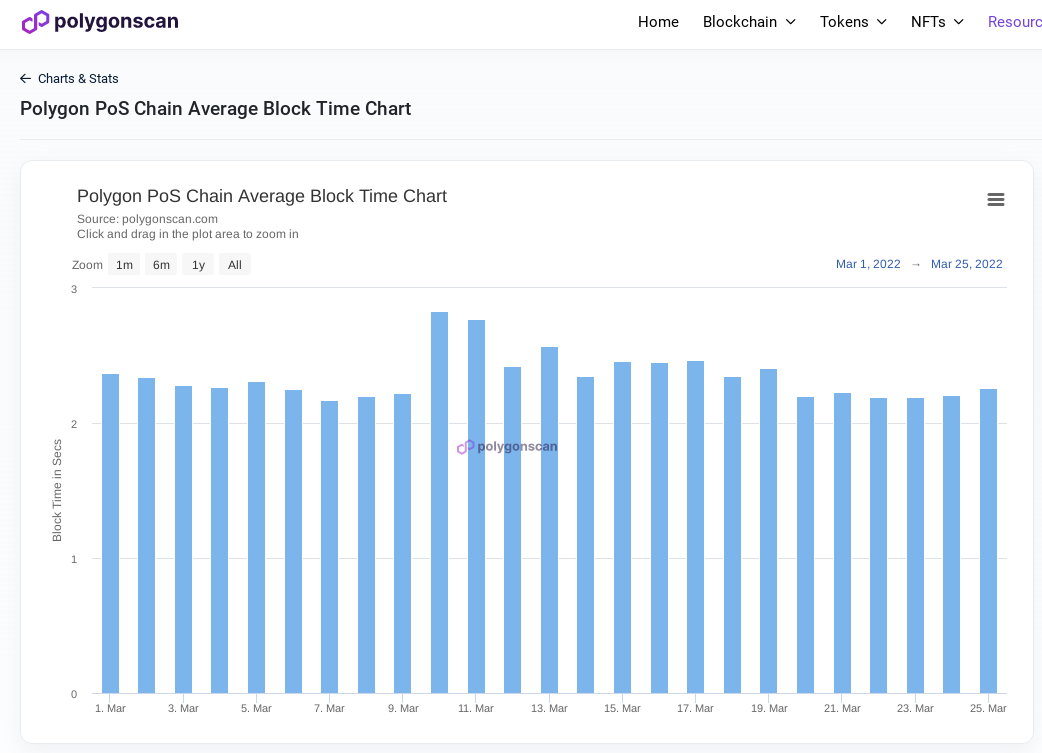Edit the Mar 25, 2022 end date
The image size is (1042, 753).
[x=966, y=264]
